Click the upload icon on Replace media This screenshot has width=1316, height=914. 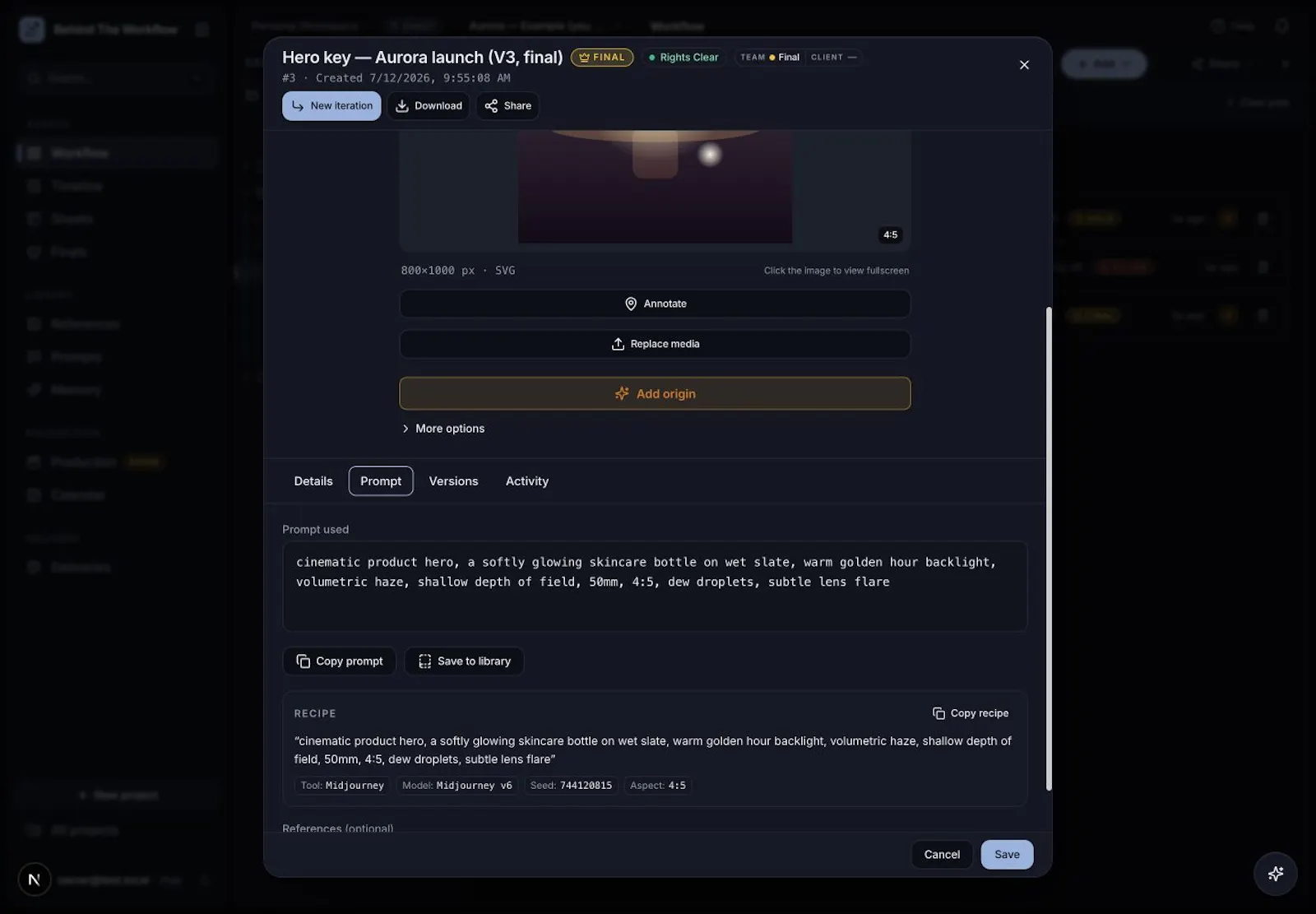click(618, 344)
